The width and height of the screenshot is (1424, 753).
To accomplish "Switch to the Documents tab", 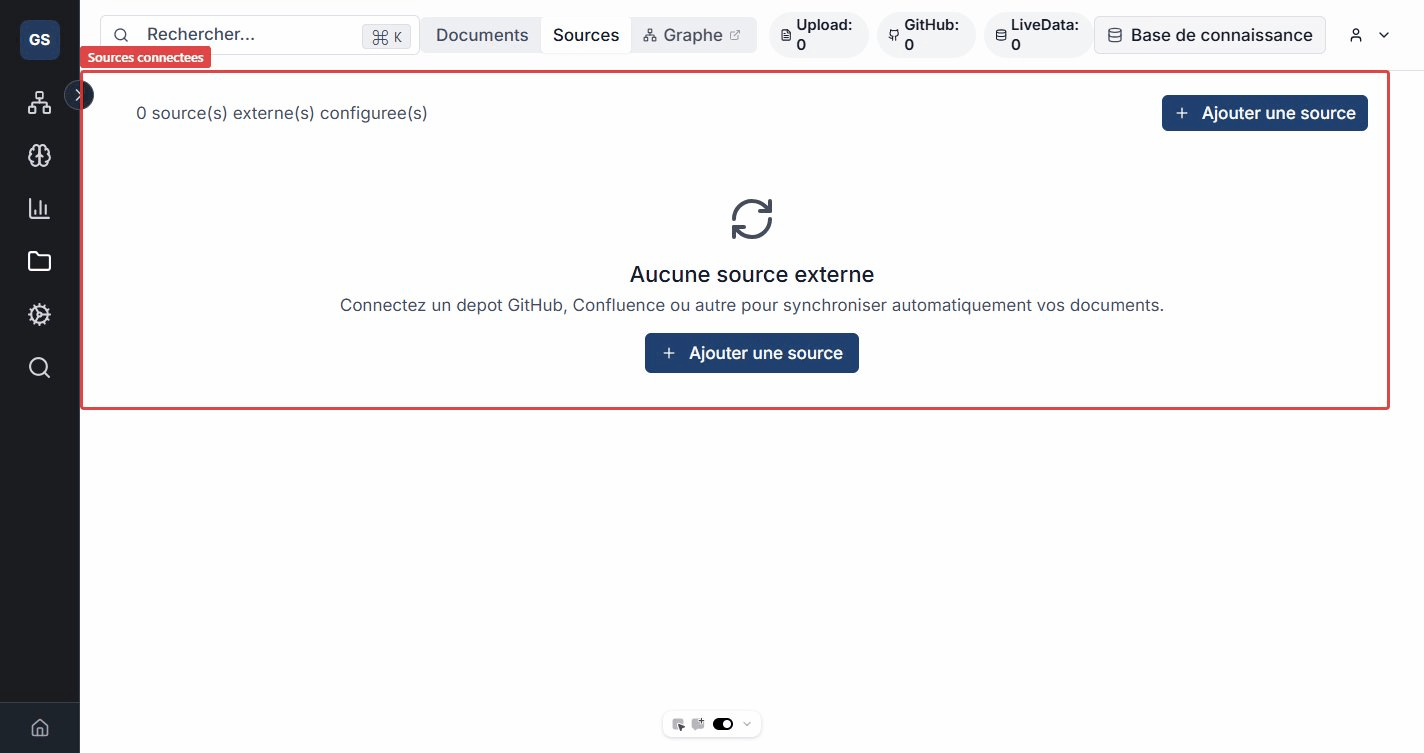I will tap(481, 35).
